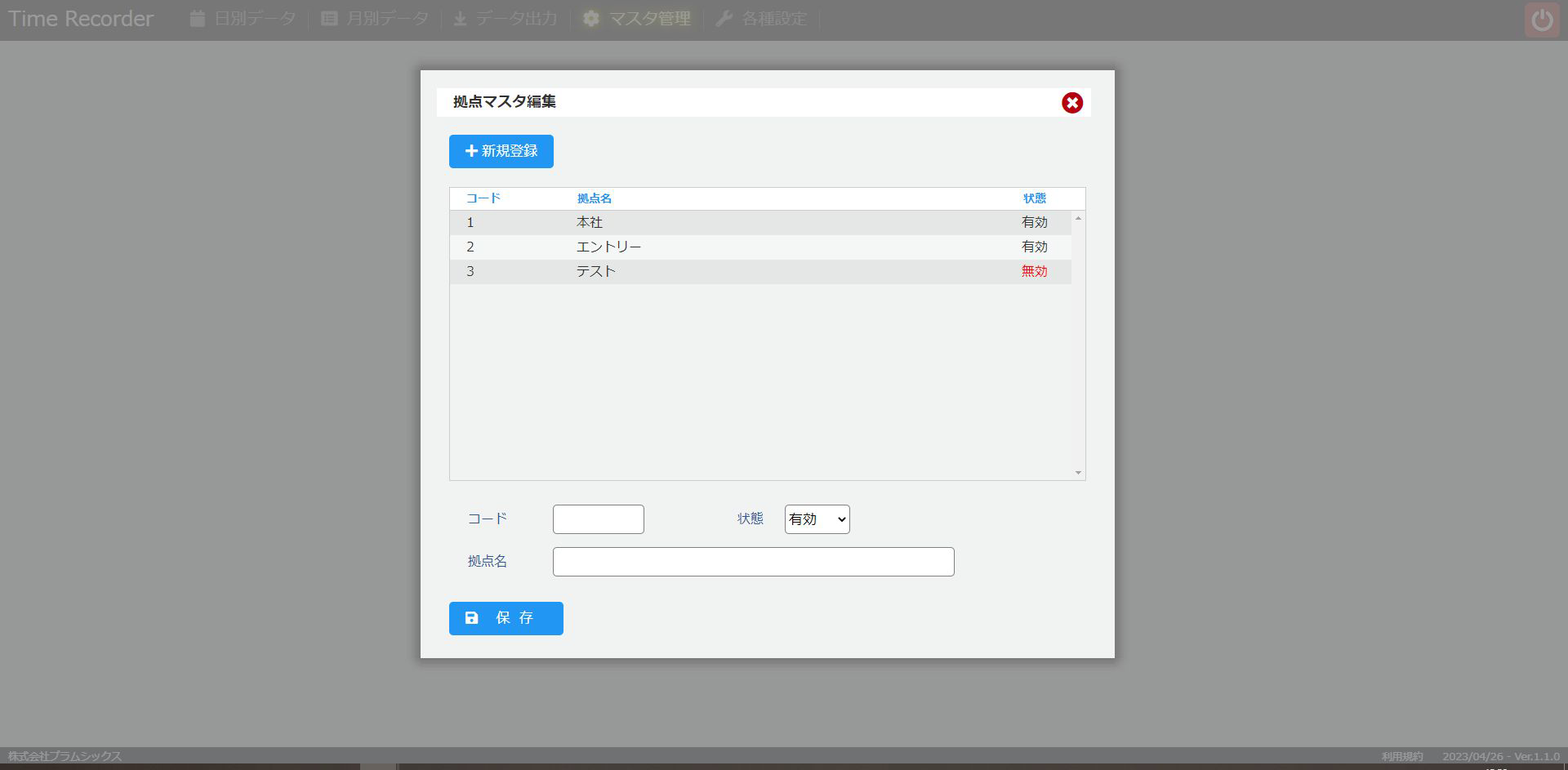Click the wrench icon for 各種設定
This screenshot has height=770, width=1568.
(x=724, y=19)
